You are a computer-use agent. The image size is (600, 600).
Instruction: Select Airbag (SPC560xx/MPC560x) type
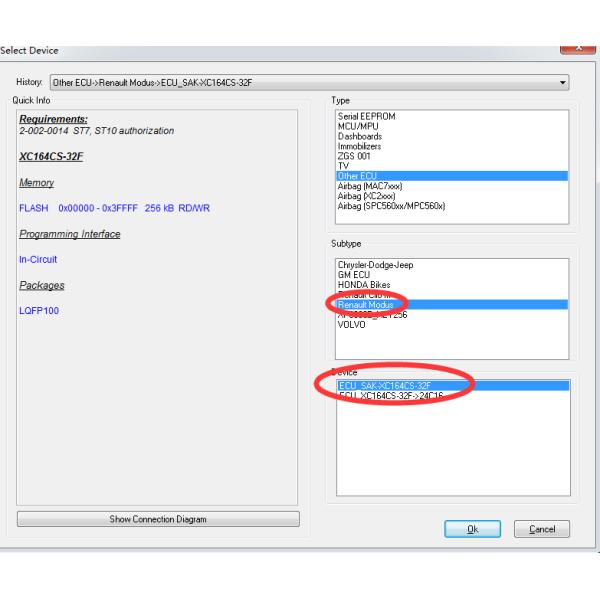[391, 206]
